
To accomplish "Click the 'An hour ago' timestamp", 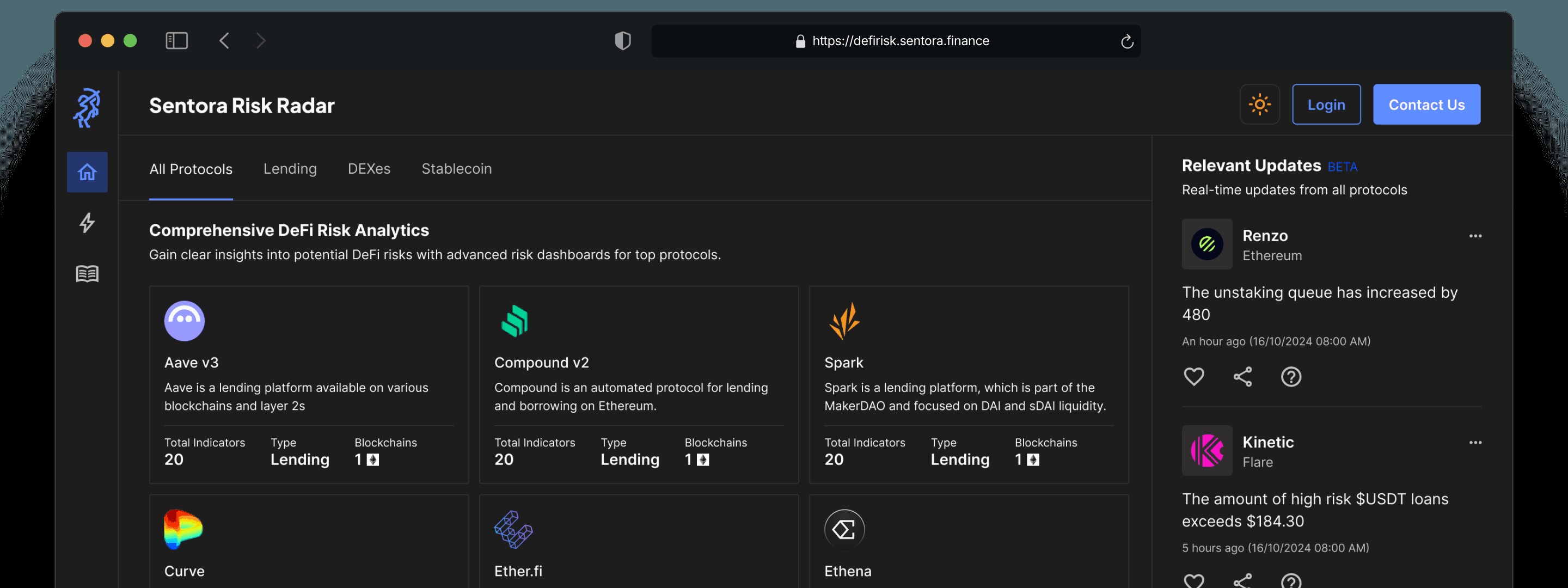I will (x=1276, y=341).
